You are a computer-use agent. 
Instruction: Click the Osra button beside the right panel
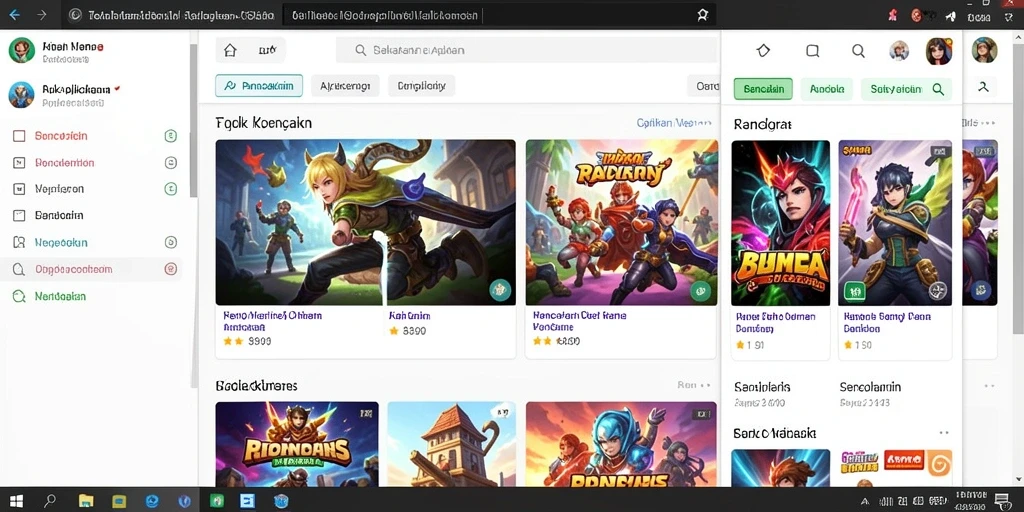704,86
